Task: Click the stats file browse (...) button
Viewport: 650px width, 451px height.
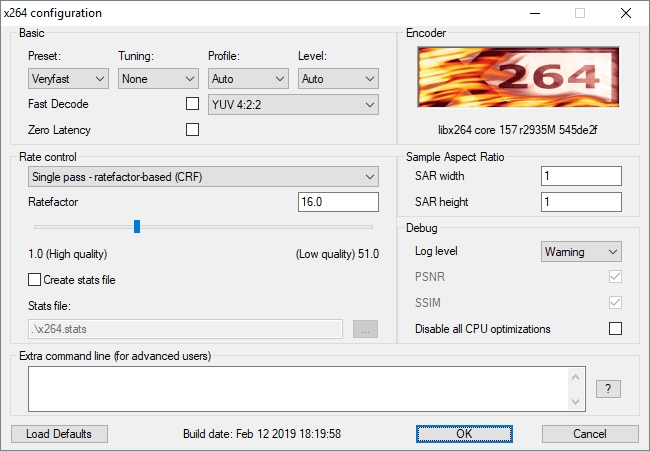Action: click(365, 329)
